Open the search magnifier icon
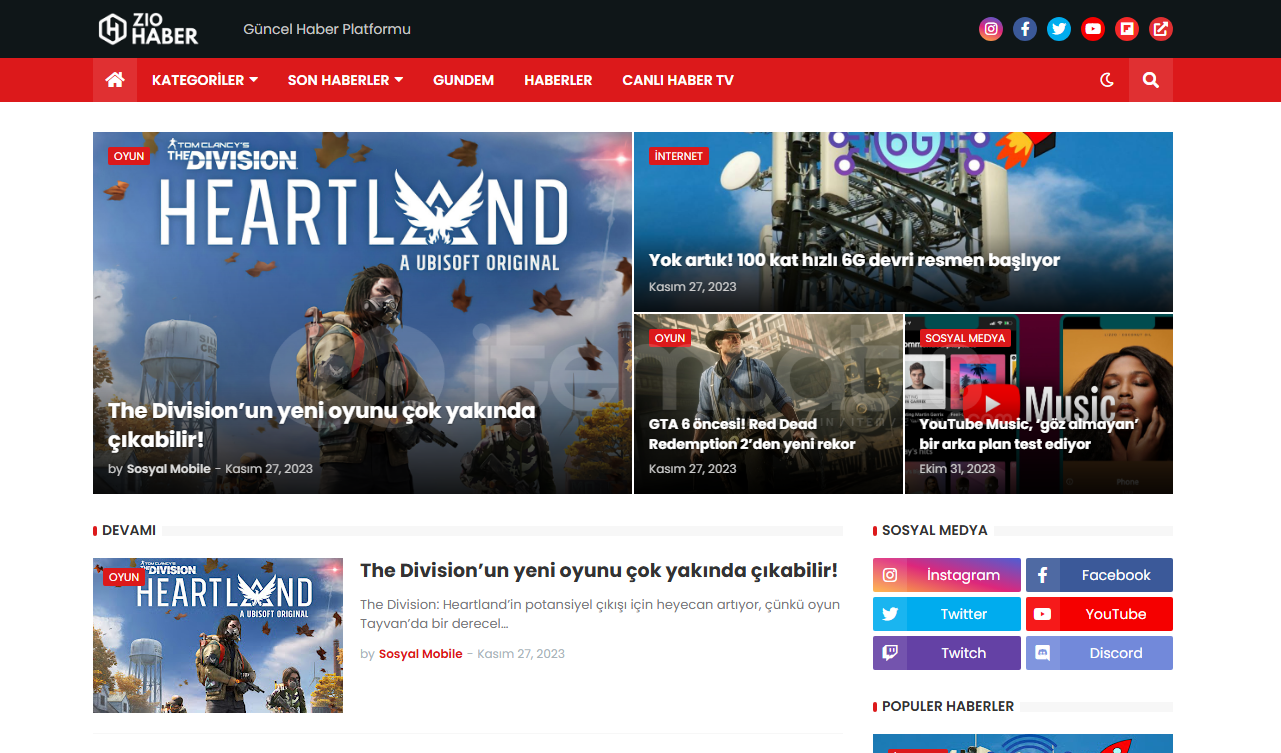Image resolution: width=1281 pixels, height=753 pixels. click(1151, 80)
